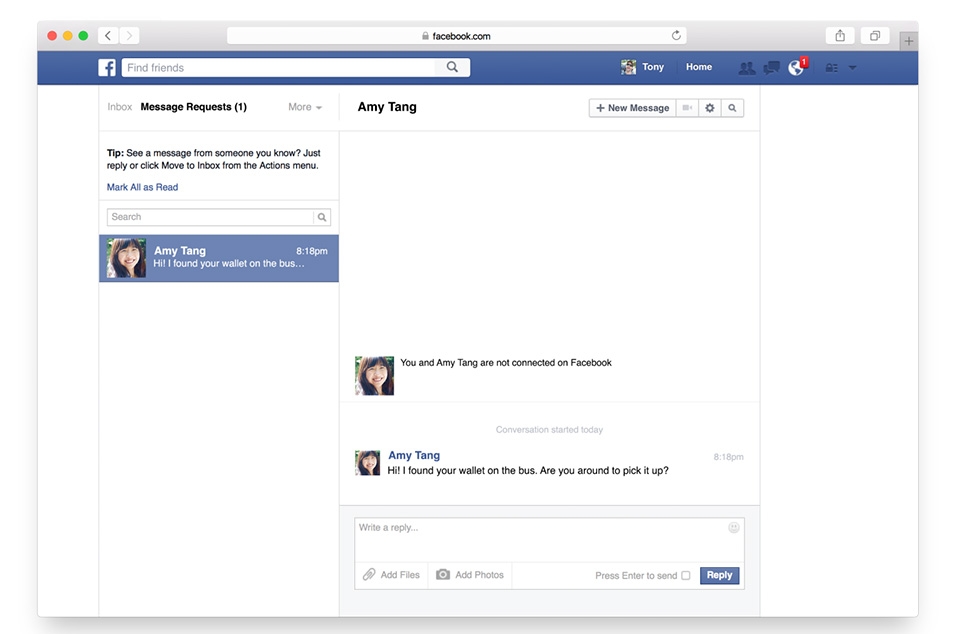
Task: Click the Add Files label
Action: click(400, 575)
